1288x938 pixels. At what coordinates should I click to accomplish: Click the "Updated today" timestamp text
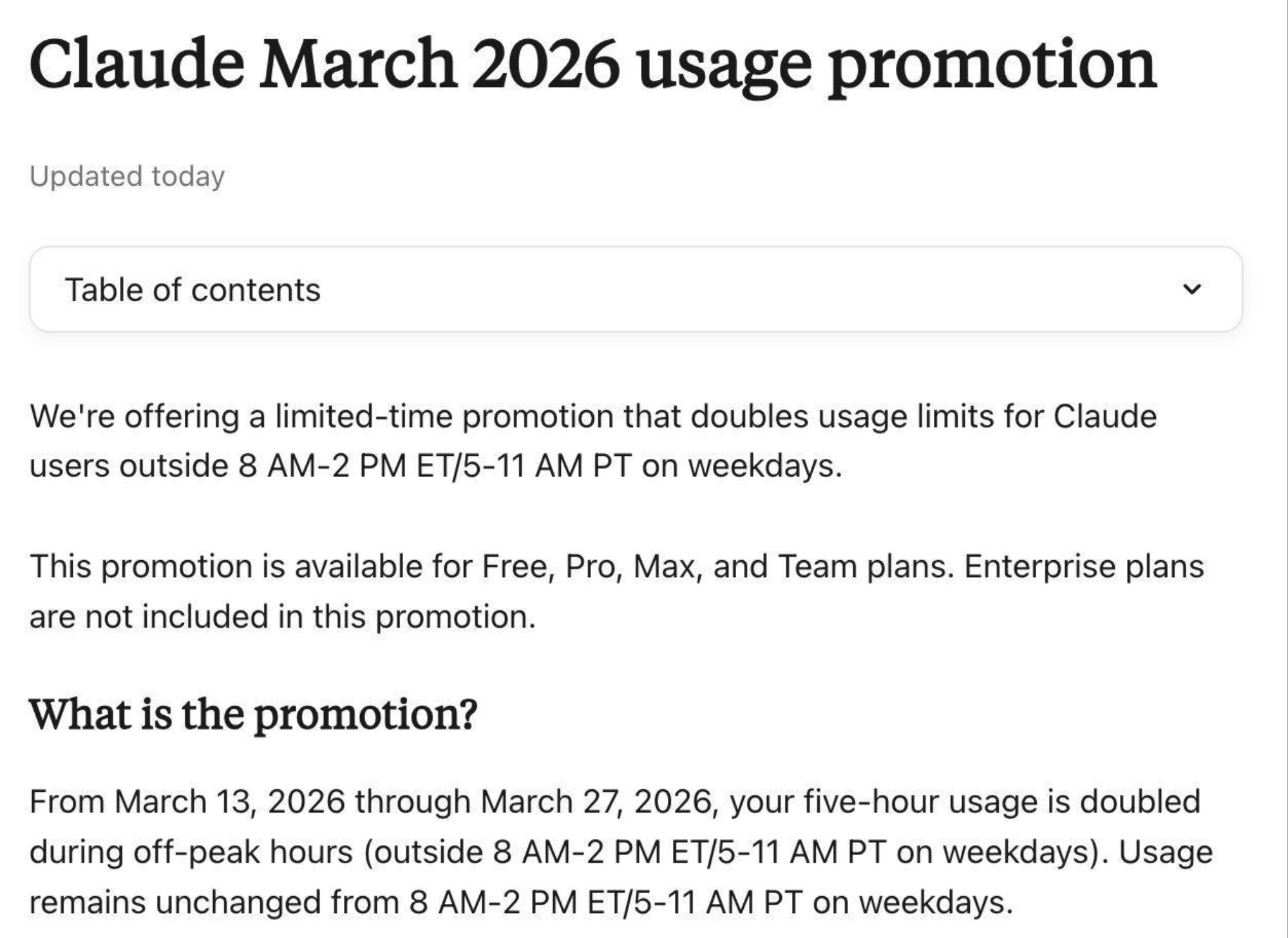tap(127, 176)
